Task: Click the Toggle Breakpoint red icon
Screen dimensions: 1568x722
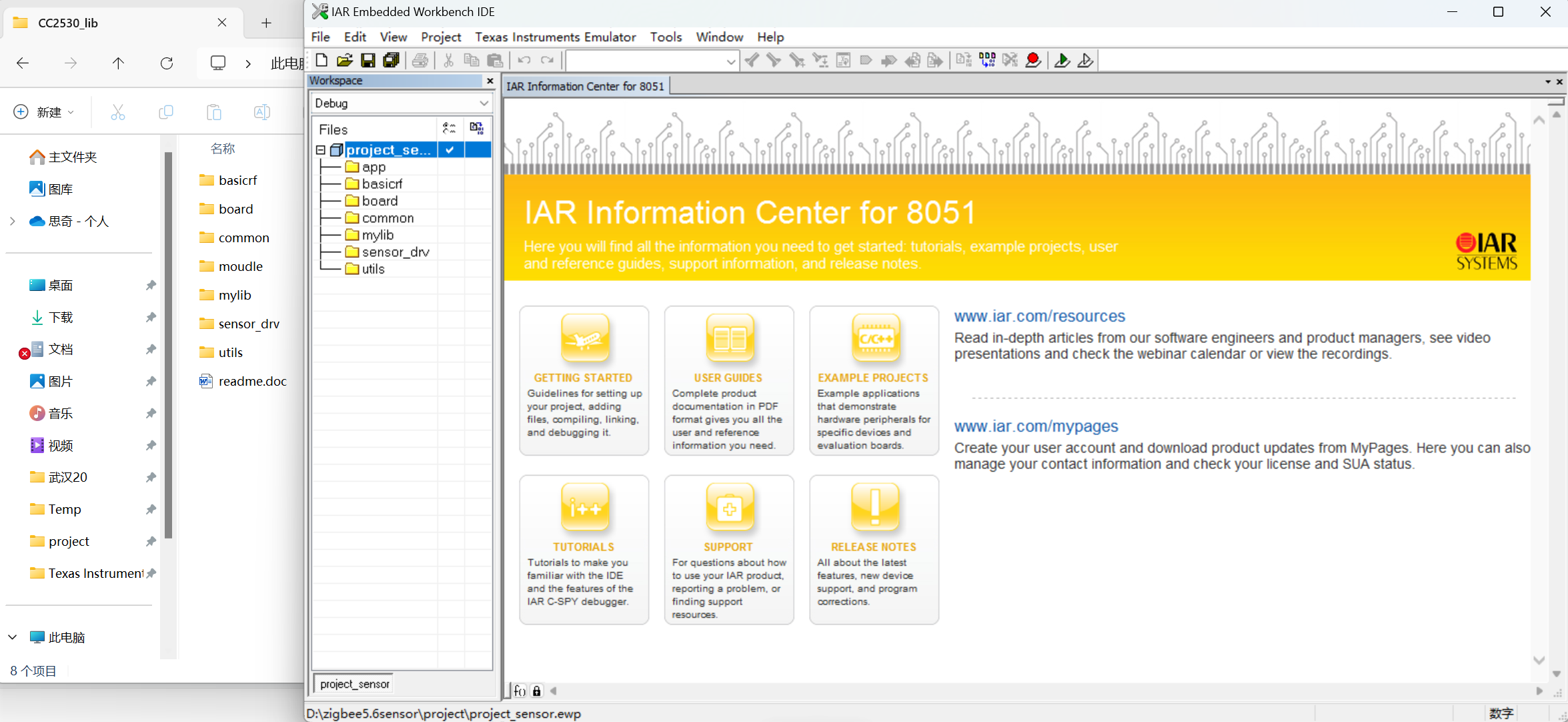Action: [x=1033, y=61]
